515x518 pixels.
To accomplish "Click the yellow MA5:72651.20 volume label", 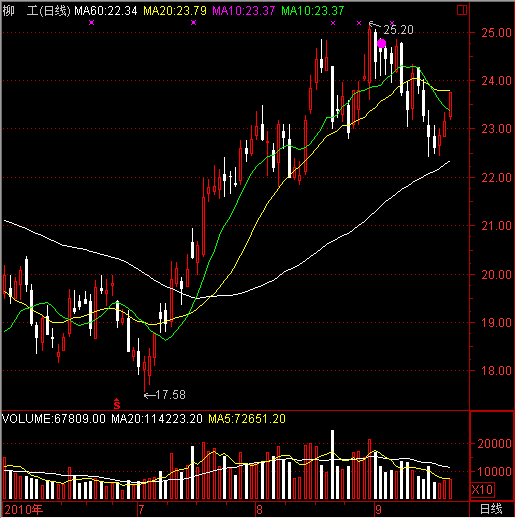I will coord(247,419).
